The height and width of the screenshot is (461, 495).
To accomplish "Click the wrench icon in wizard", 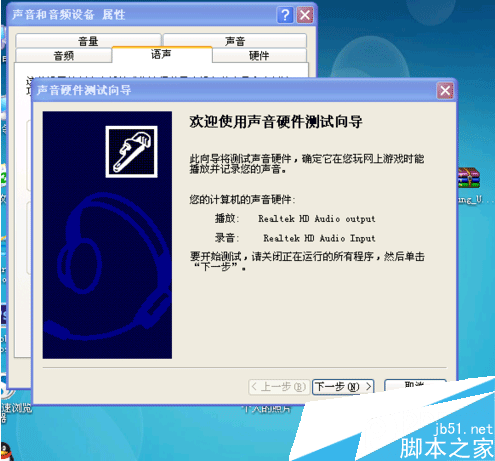I will [131, 152].
